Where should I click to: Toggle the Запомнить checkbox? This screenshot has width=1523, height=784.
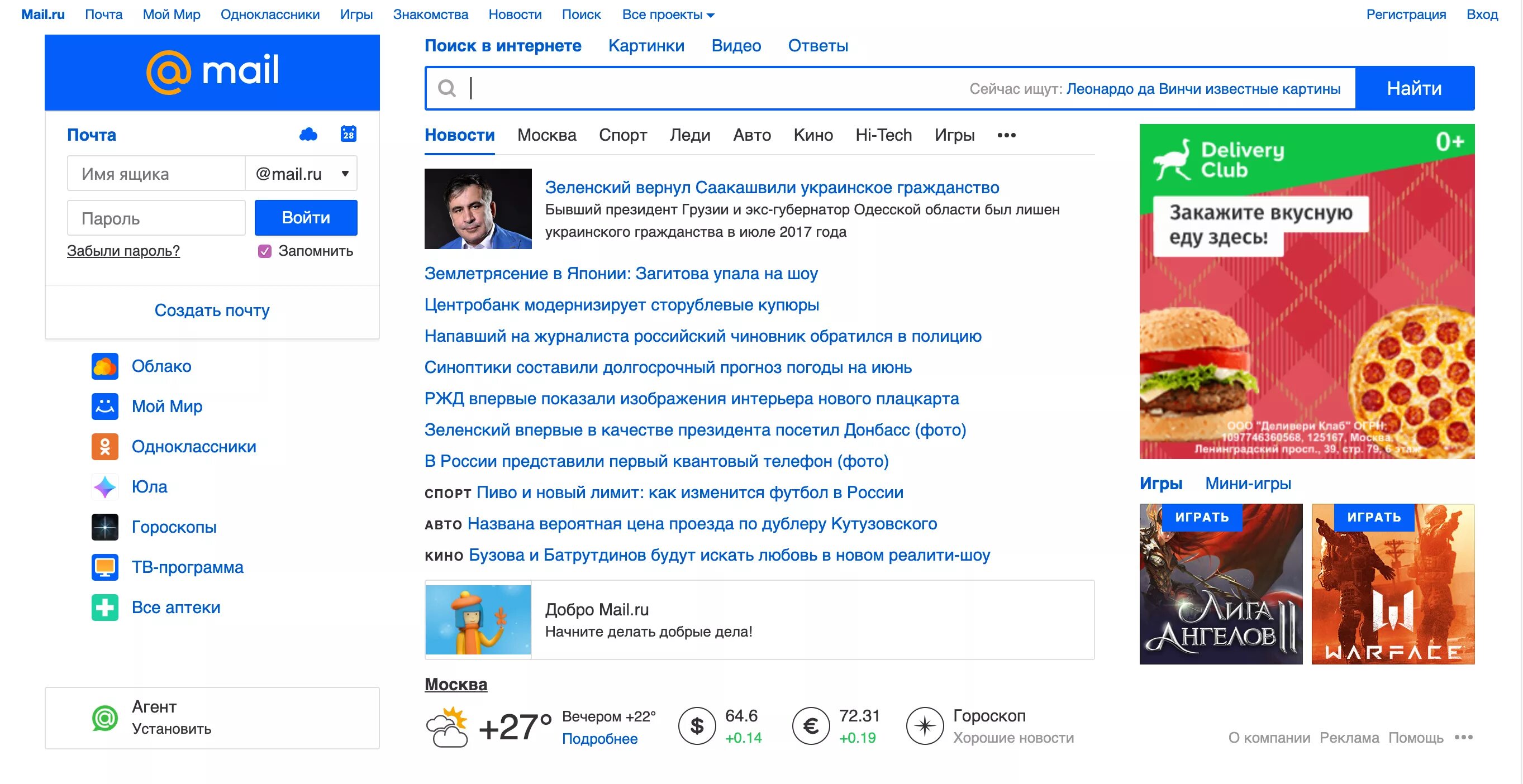[265, 251]
